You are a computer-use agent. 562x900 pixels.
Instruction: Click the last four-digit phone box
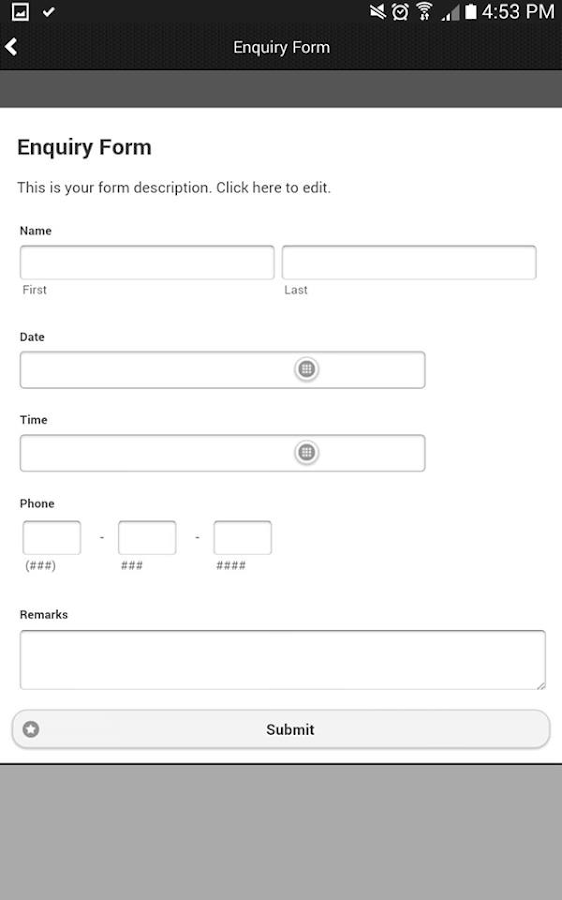point(242,537)
